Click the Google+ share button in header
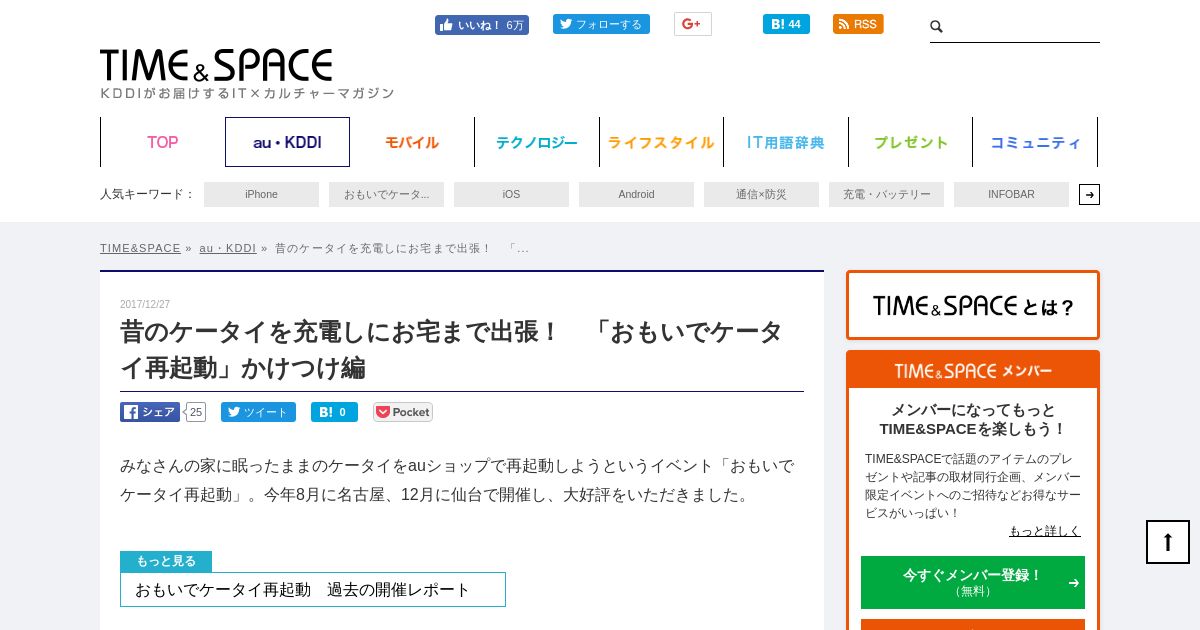The height and width of the screenshot is (630, 1200). pos(692,24)
